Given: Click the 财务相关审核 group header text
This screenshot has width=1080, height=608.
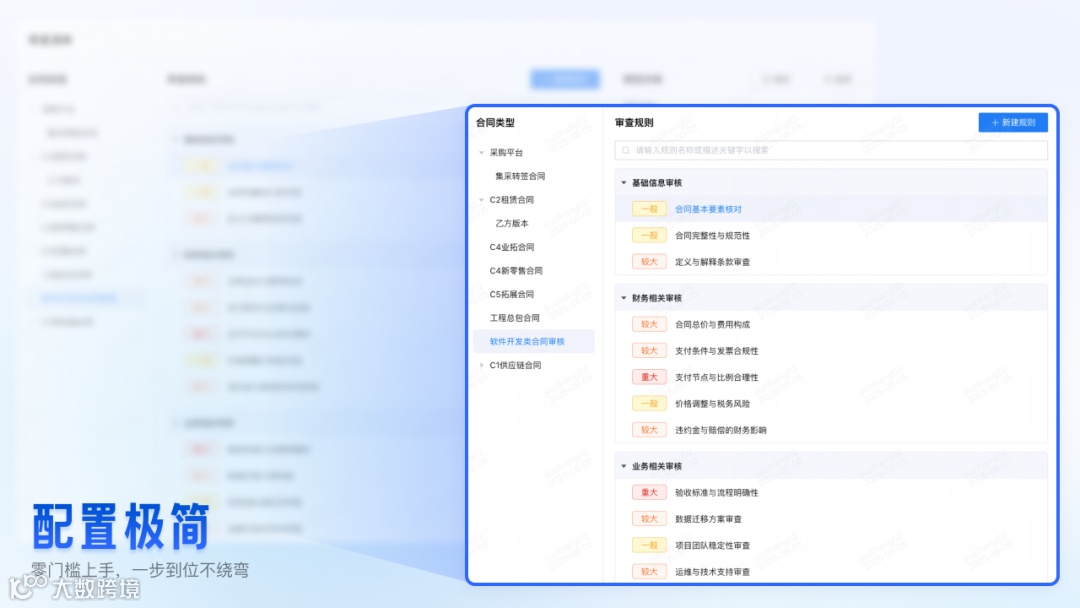Looking at the screenshot, I should (656, 298).
